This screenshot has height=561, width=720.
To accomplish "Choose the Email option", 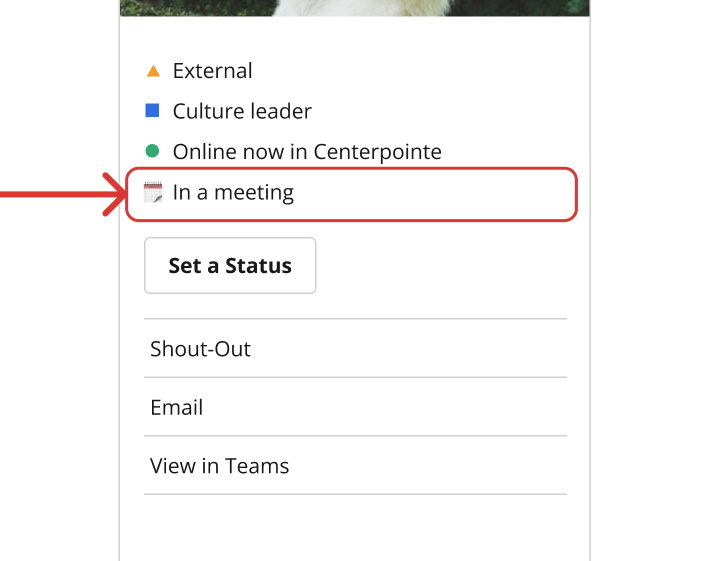I will tap(176, 408).
